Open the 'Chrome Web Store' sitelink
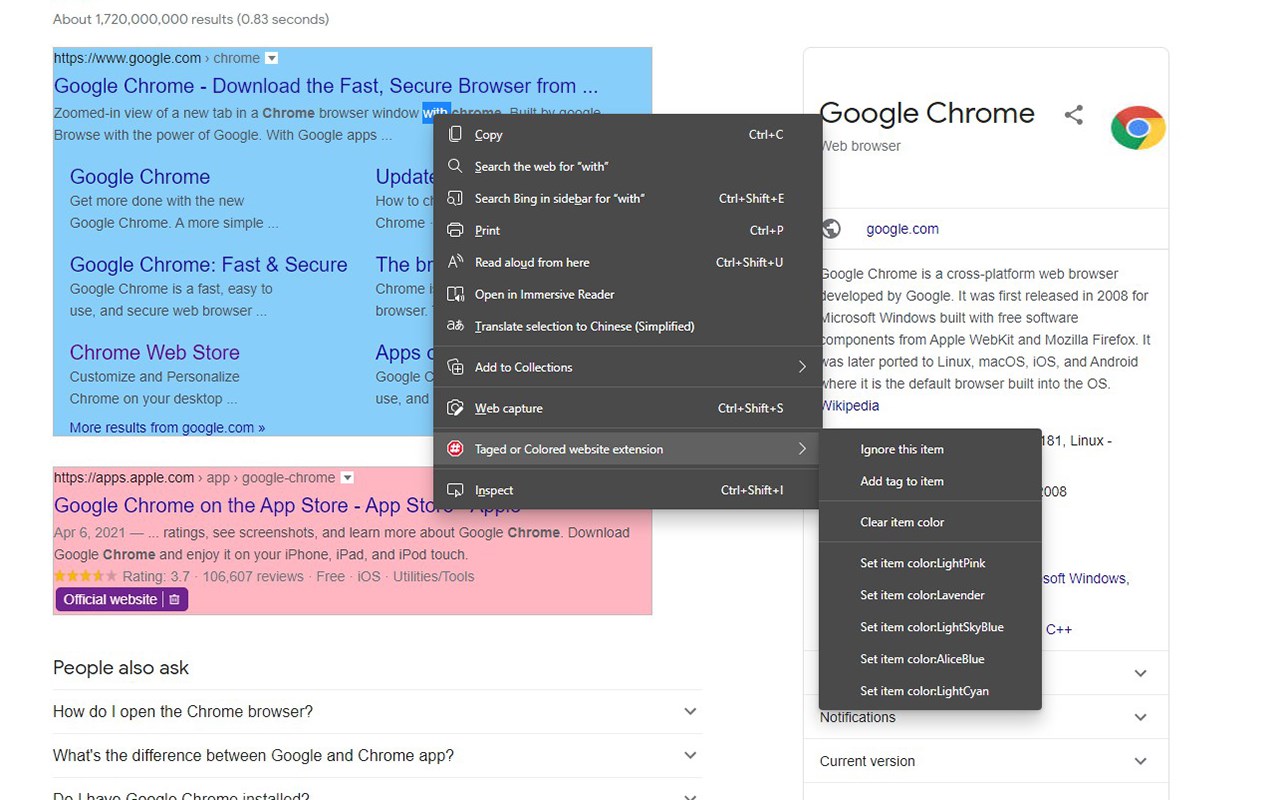 coord(155,353)
